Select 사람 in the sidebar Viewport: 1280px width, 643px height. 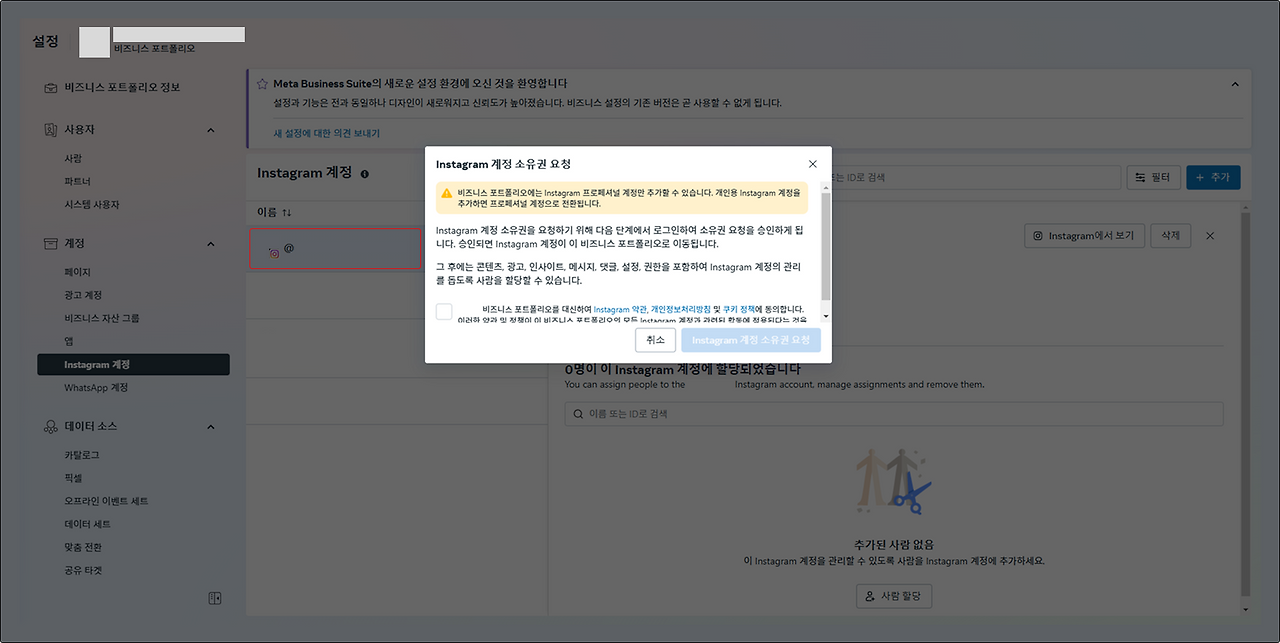pyautogui.click(x=73, y=159)
